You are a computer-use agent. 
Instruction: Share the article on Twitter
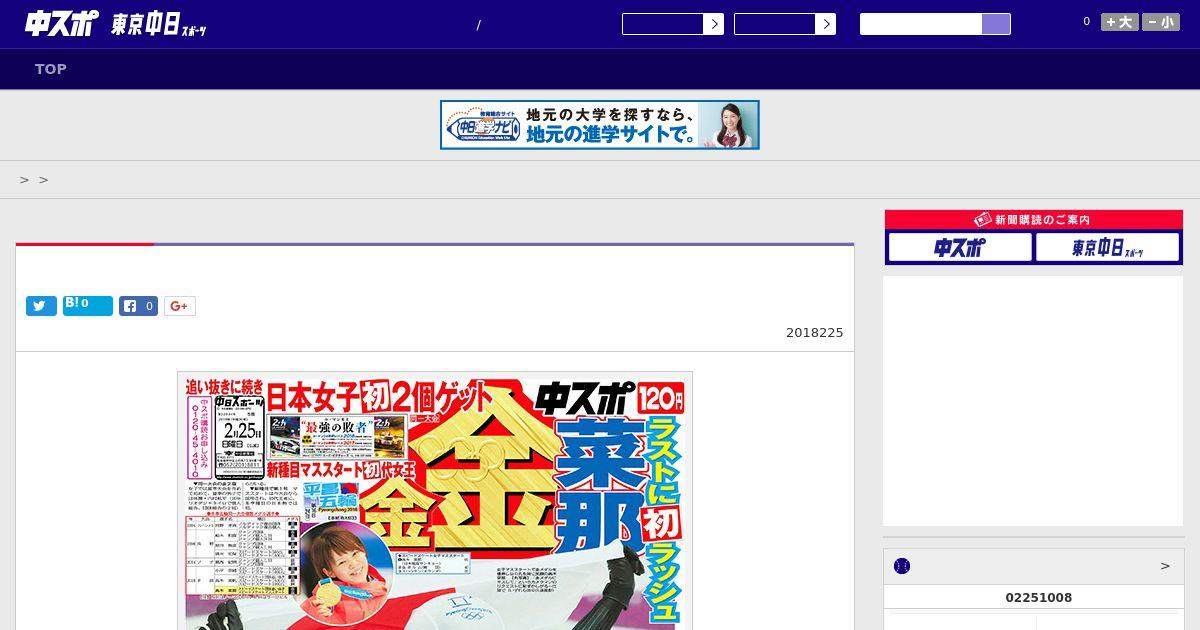pyautogui.click(x=41, y=306)
